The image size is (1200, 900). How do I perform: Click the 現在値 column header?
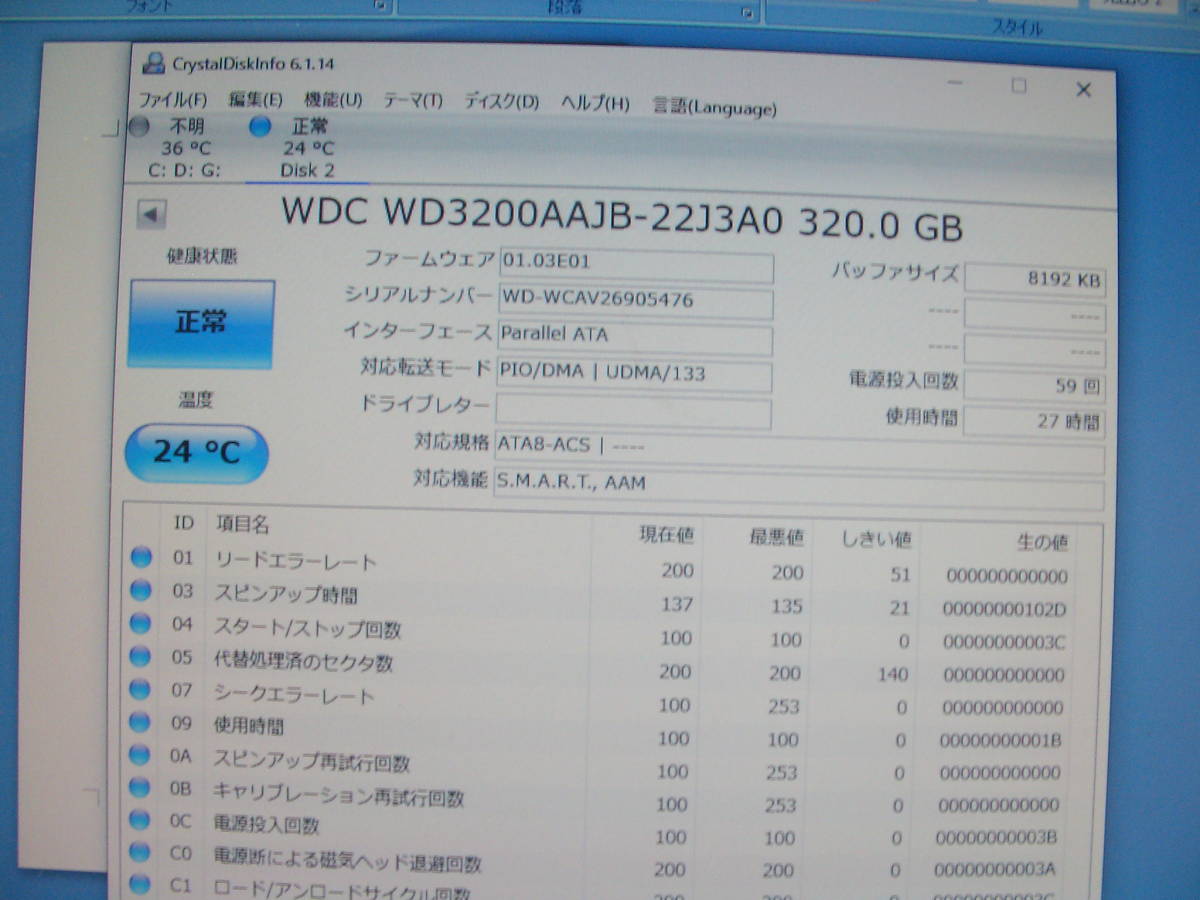[665, 534]
